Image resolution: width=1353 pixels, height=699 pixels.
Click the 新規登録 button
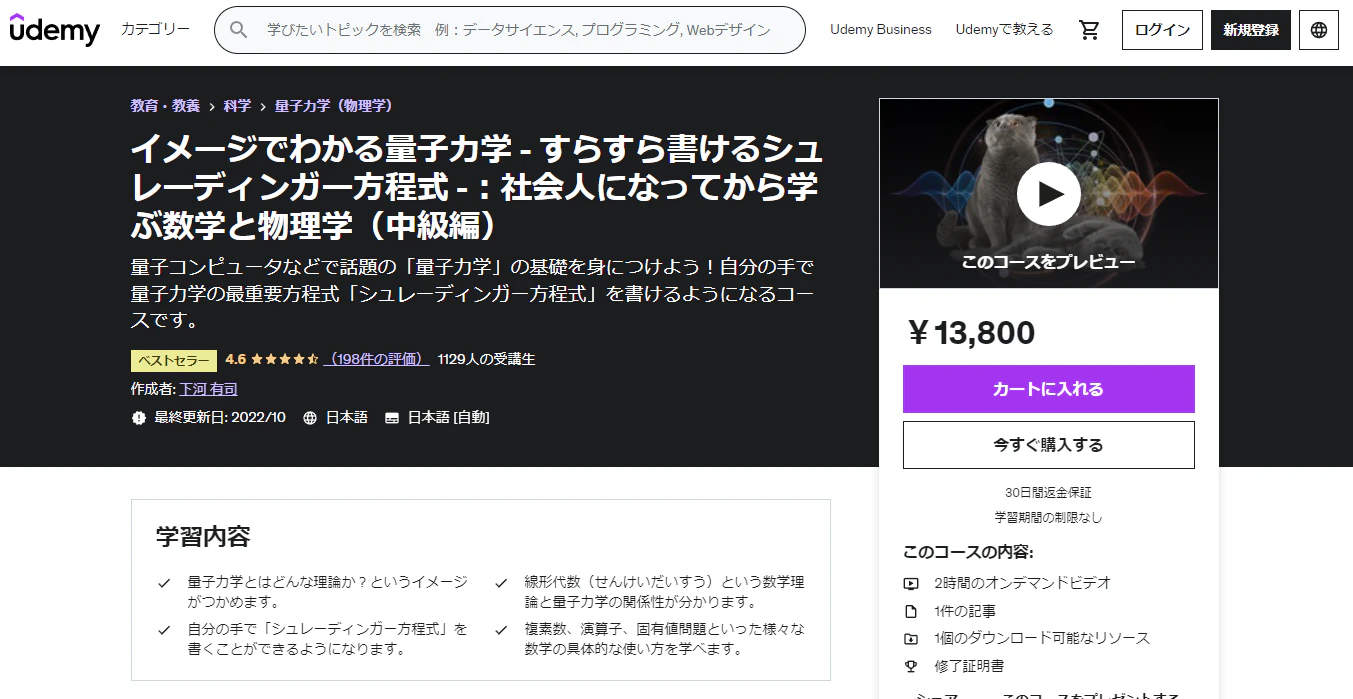tap(1251, 30)
